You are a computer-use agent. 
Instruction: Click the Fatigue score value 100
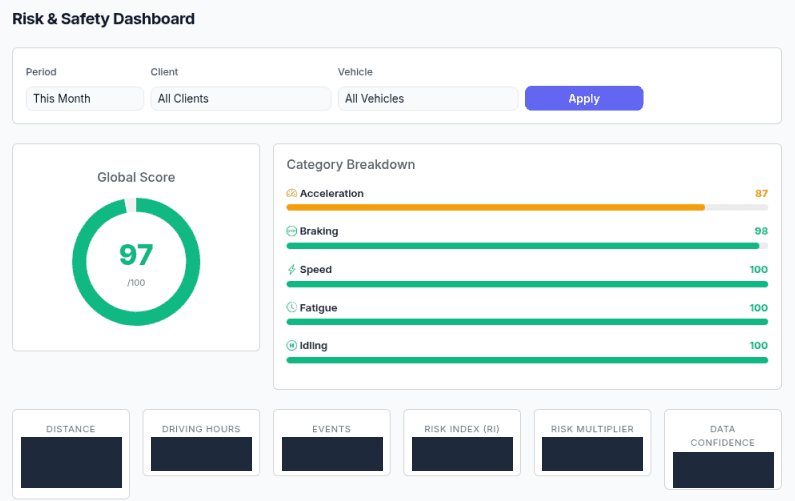pos(758,308)
